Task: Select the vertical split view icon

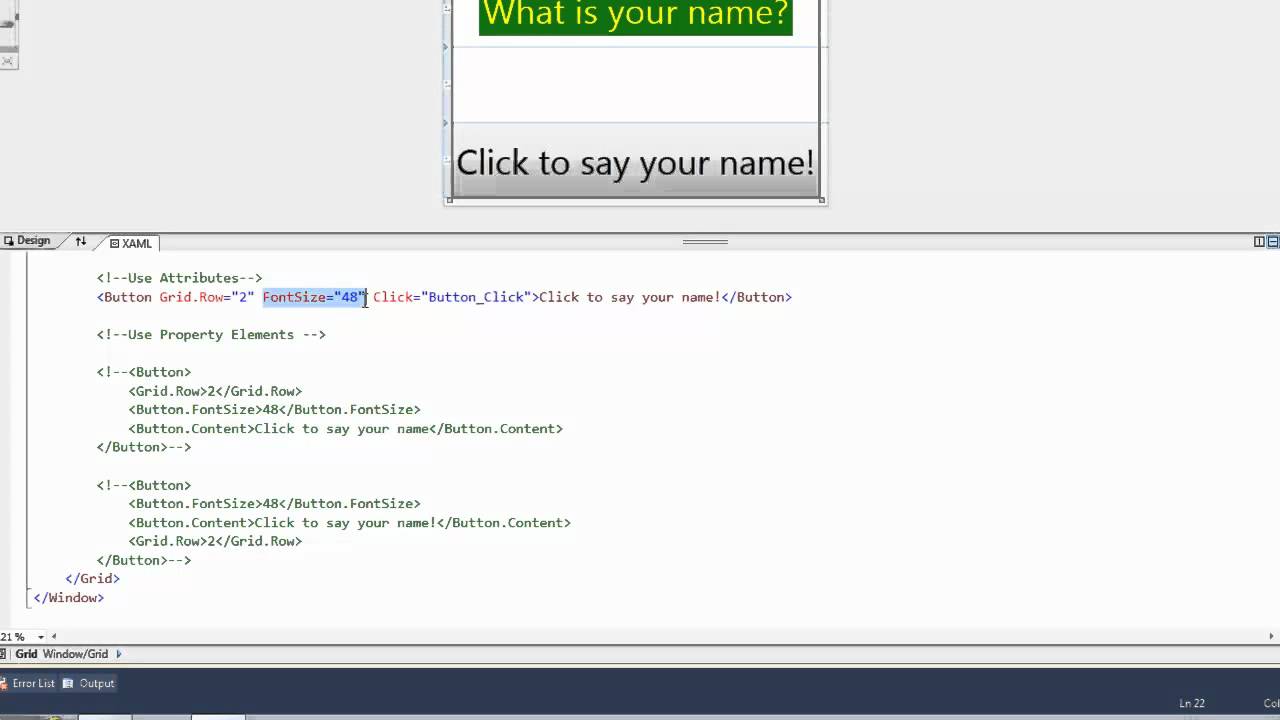Action: (x=1259, y=241)
